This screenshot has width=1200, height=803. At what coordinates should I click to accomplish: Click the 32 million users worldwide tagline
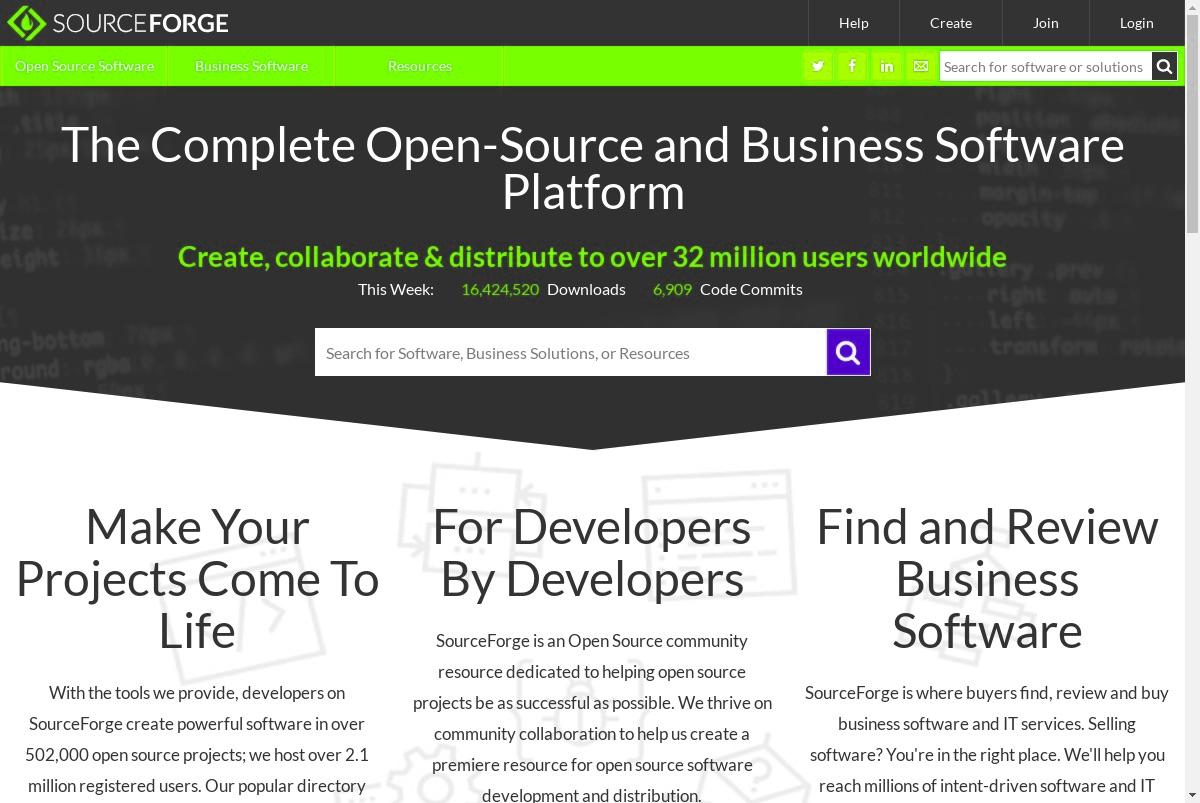coord(592,257)
